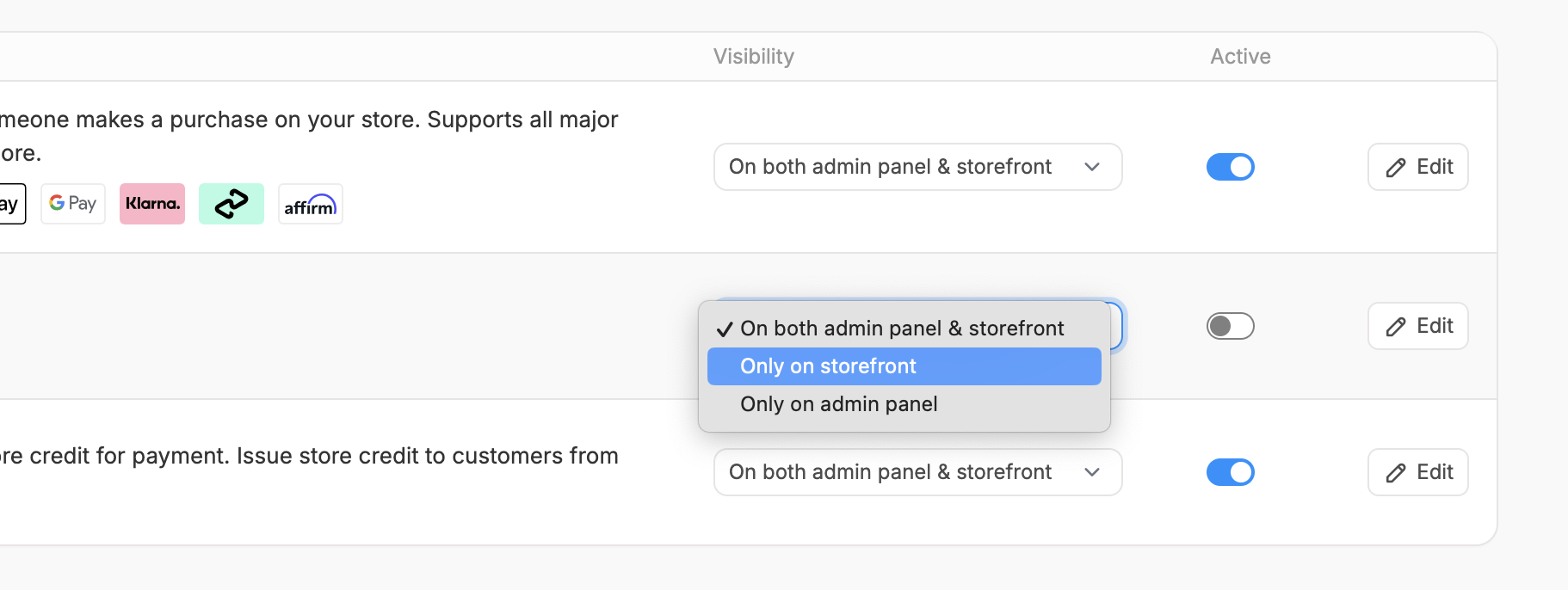Click the Google Pay badge

[73, 204]
